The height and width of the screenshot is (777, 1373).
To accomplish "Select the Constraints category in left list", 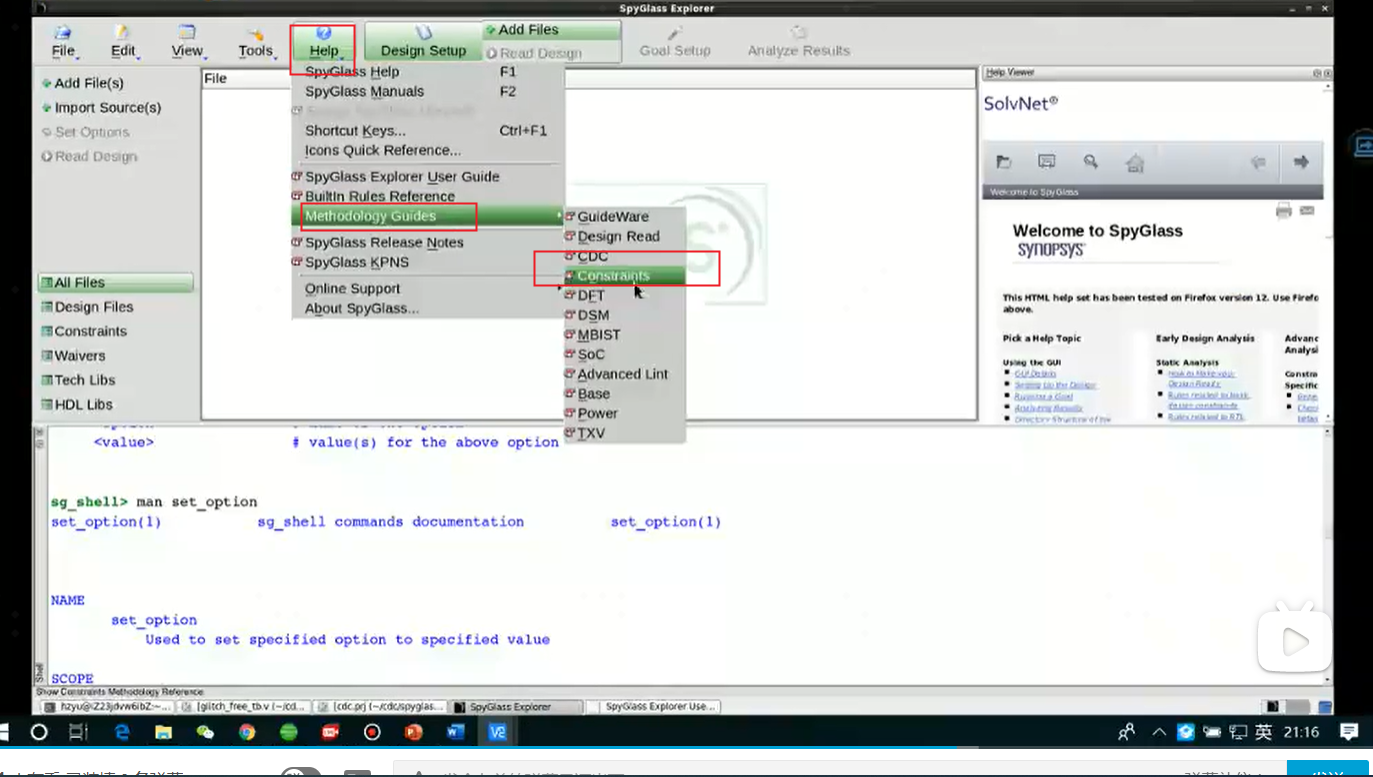I will point(84,331).
